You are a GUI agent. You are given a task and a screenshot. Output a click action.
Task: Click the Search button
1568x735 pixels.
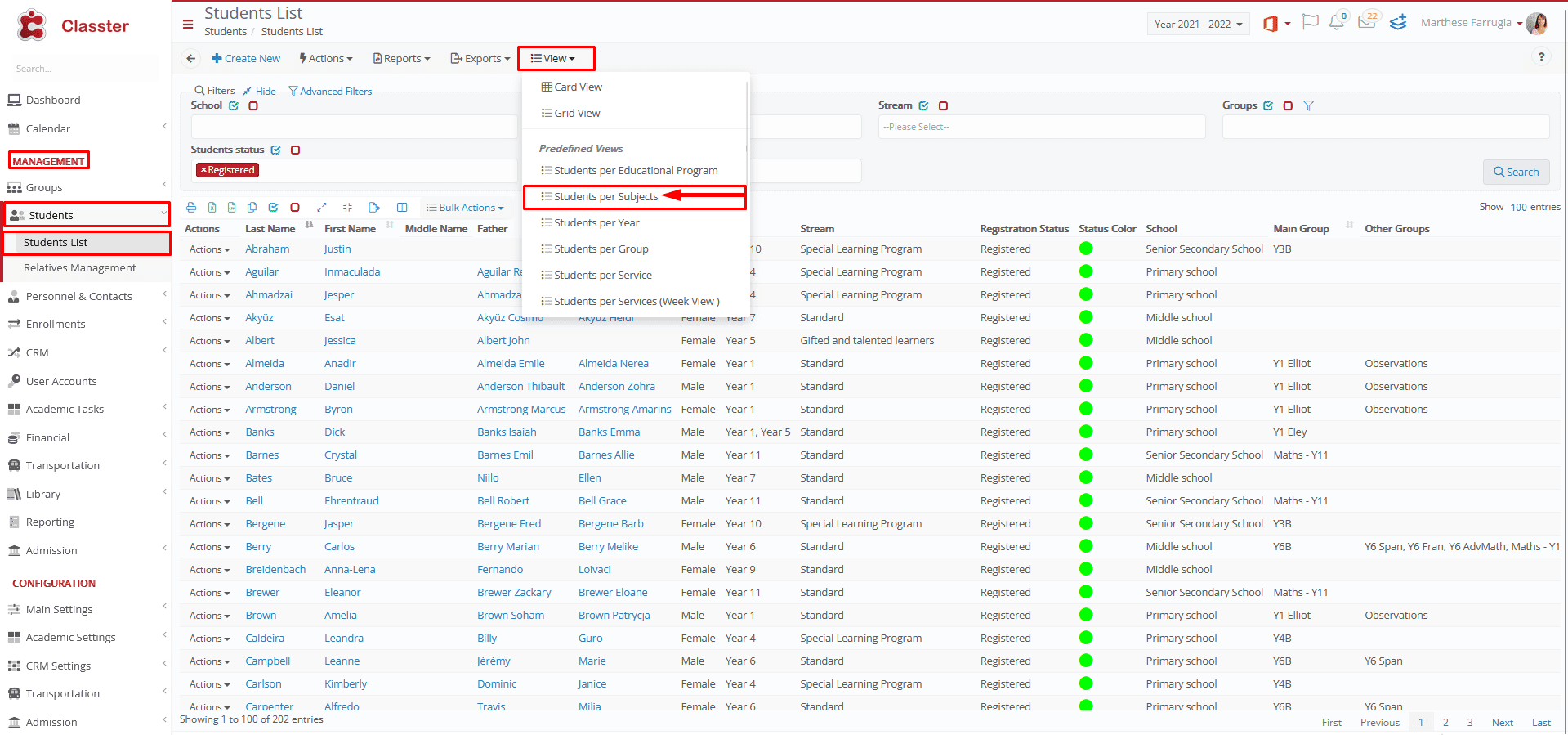[x=1516, y=172]
